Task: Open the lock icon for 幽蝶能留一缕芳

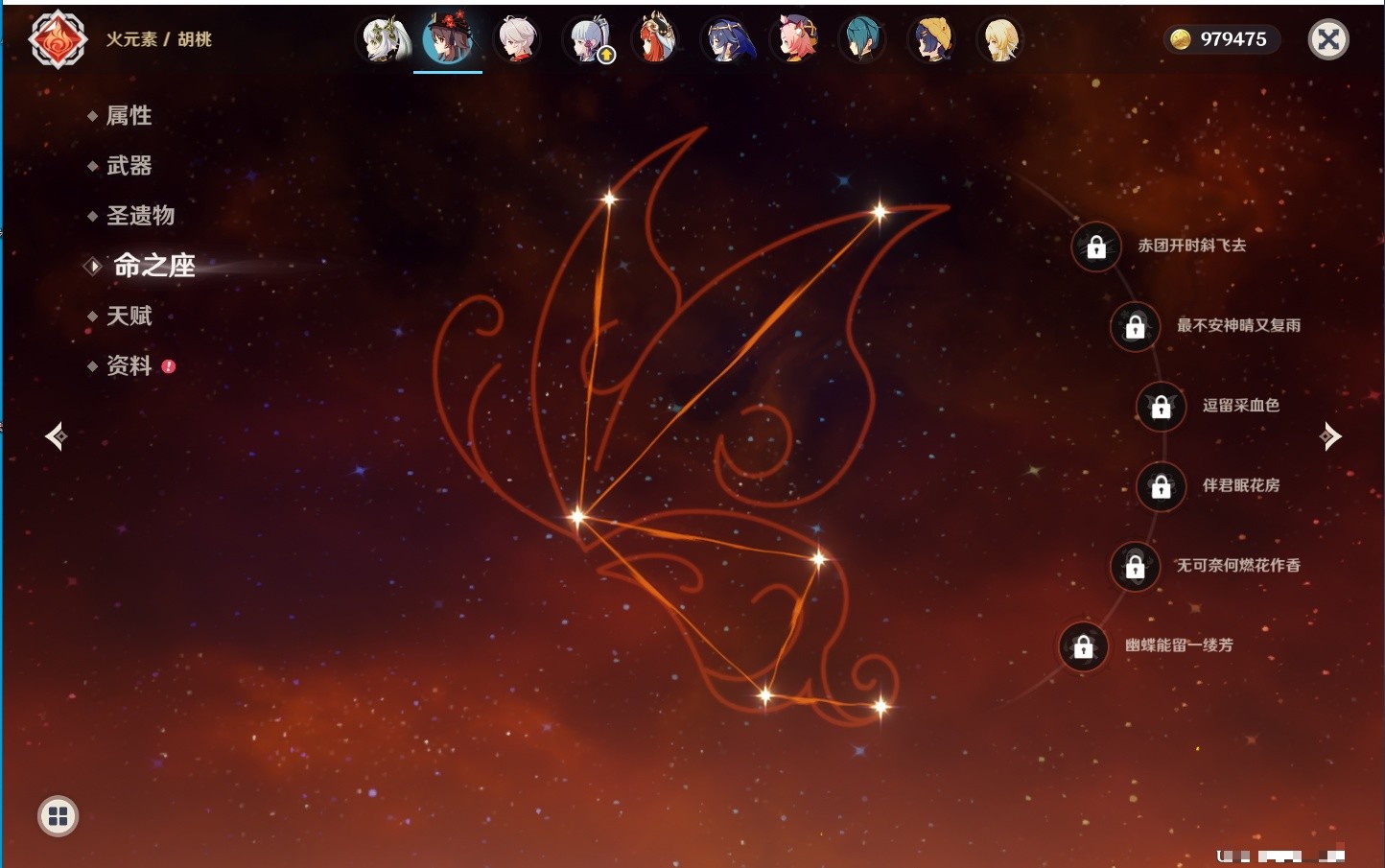Action: pyautogui.click(x=1083, y=646)
